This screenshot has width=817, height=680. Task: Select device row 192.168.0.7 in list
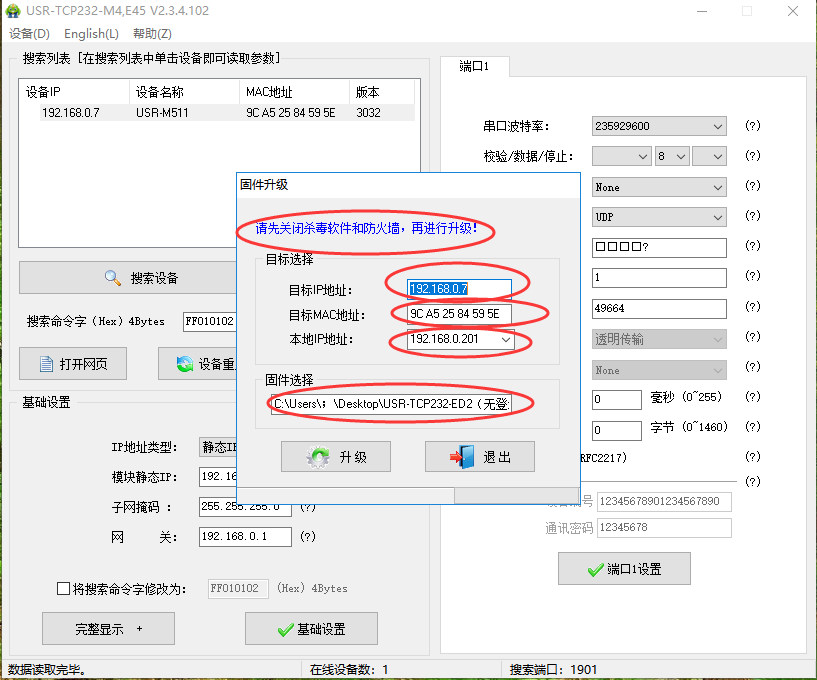(70, 113)
